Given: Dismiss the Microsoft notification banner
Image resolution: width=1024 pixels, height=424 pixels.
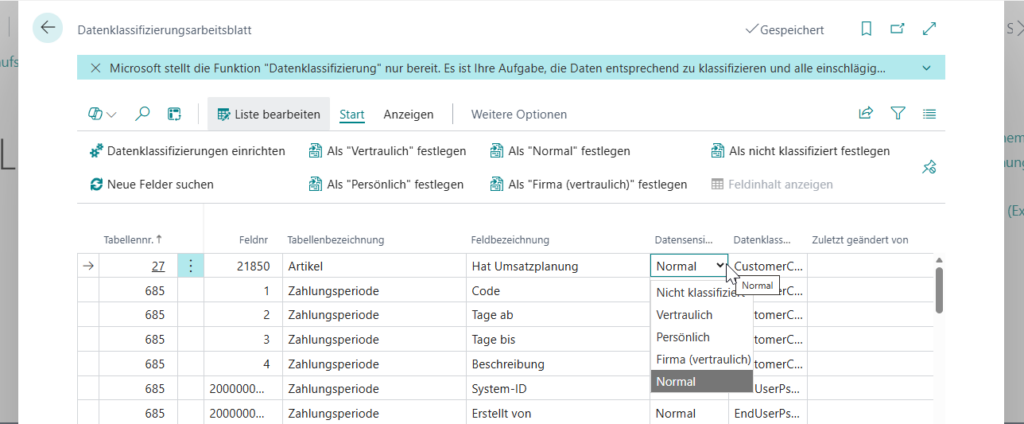Looking at the screenshot, I should pos(95,68).
